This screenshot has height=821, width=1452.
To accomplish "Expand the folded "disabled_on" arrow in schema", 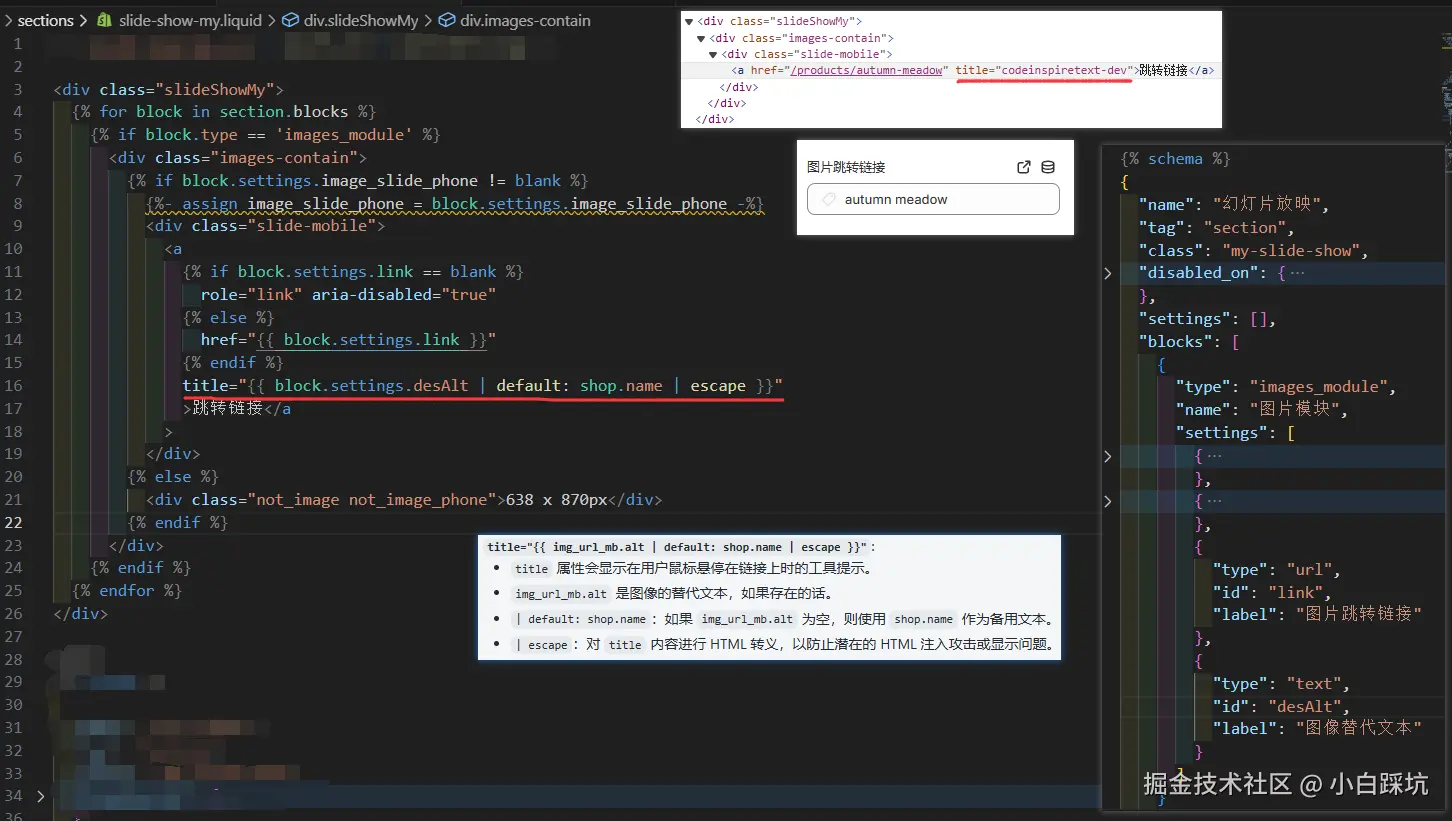I will pos(1107,273).
